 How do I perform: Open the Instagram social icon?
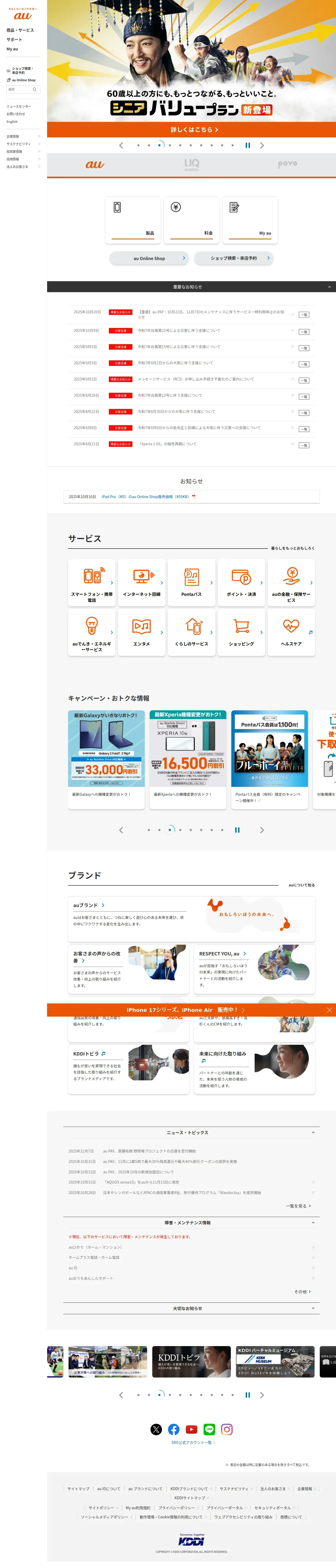pyautogui.click(x=227, y=1429)
